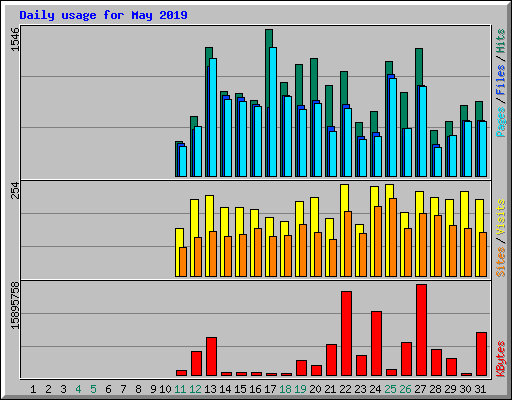The width and height of the screenshot is (512, 400).
Task: Click the KBytes legend label
Action: pos(500,359)
